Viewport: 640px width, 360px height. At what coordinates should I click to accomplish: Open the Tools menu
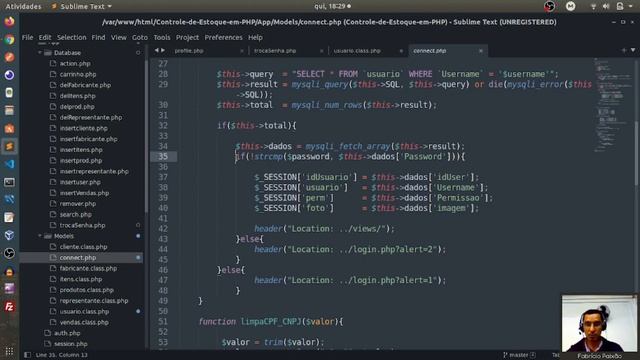tap(162, 37)
